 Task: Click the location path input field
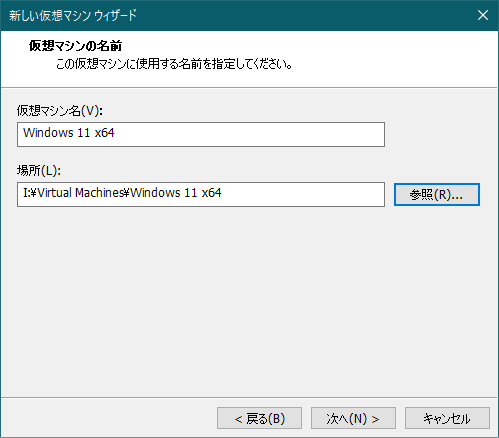click(x=201, y=194)
